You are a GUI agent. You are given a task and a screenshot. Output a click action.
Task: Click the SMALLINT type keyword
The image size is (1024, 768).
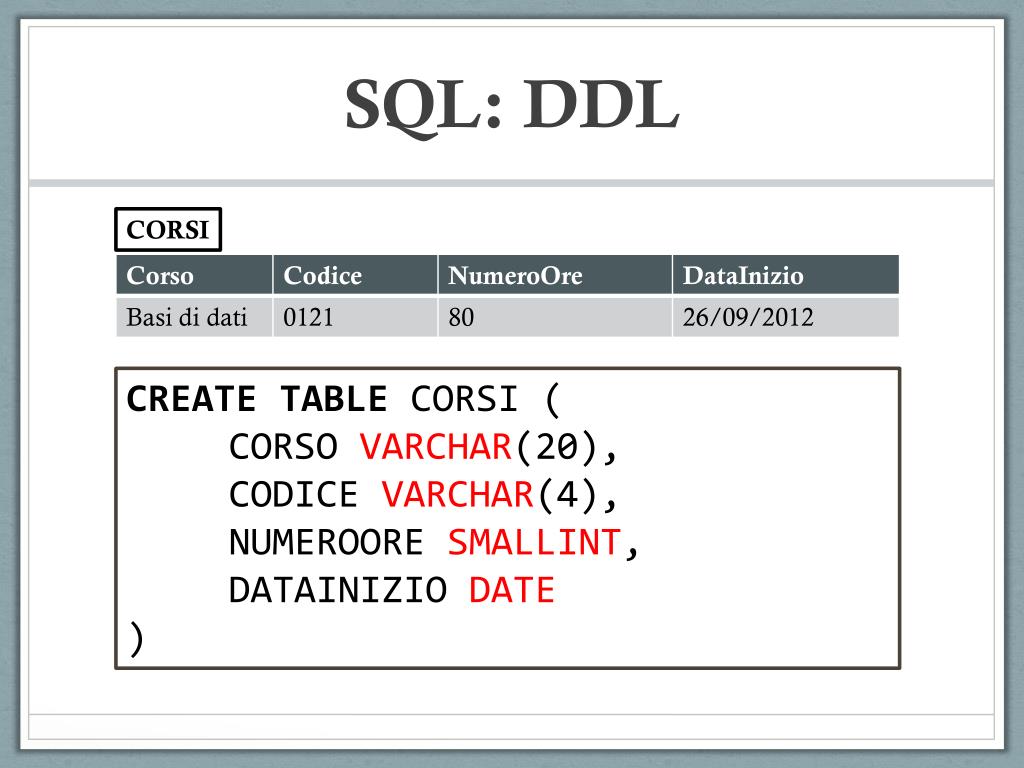(534, 543)
